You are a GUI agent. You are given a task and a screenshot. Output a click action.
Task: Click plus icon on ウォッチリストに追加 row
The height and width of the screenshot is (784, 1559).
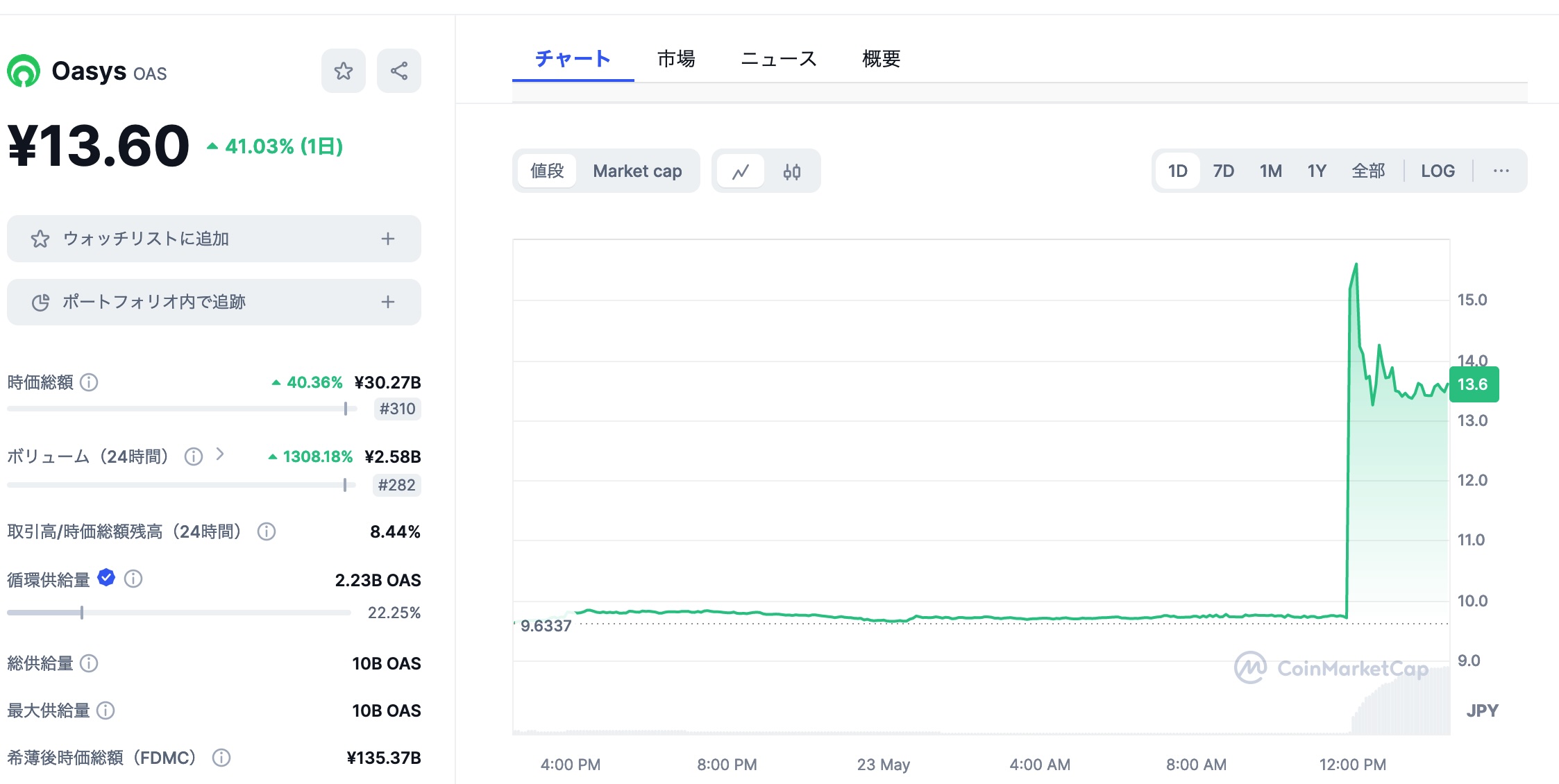pyautogui.click(x=388, y=239)
